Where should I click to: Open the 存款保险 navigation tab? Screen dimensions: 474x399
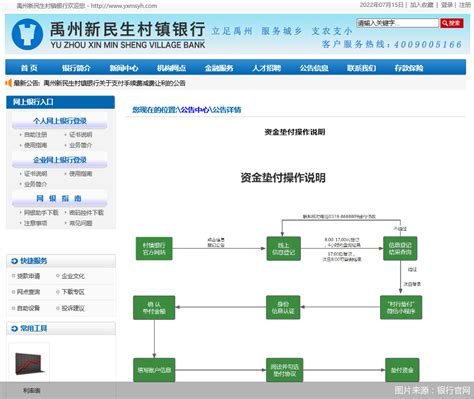pos(409,68)
